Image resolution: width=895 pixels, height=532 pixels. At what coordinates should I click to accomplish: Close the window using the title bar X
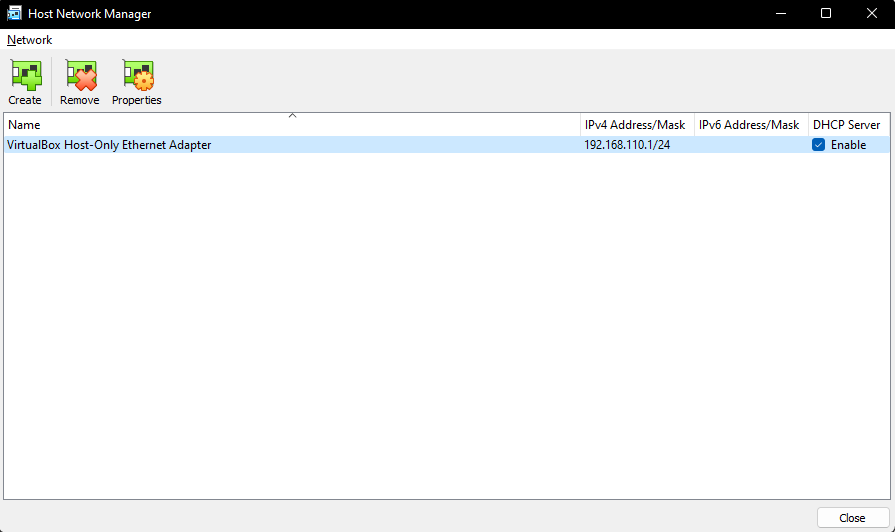coord(872,13)
